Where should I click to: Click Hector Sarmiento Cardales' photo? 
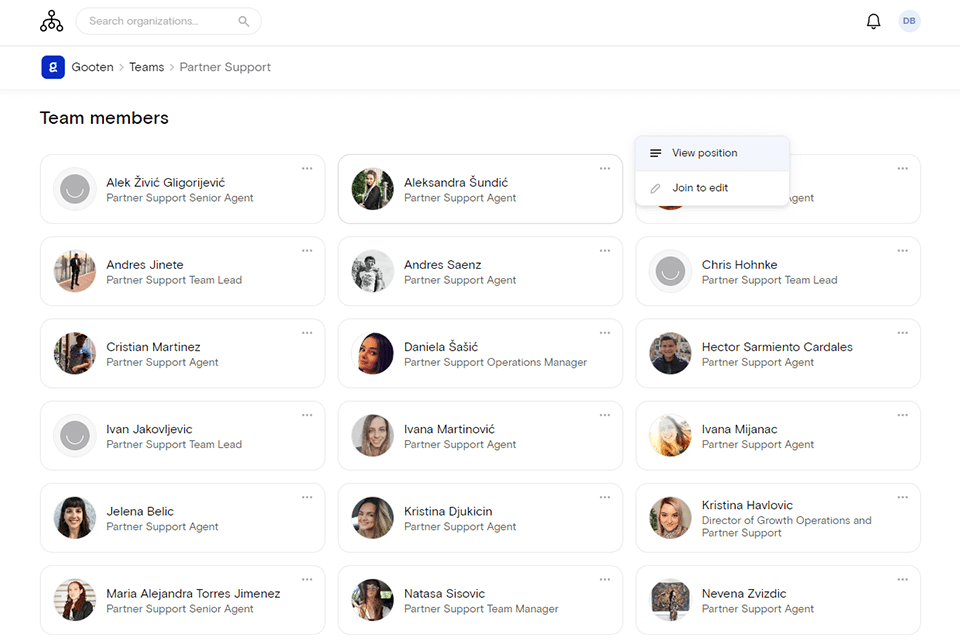(x=670, y=353)
